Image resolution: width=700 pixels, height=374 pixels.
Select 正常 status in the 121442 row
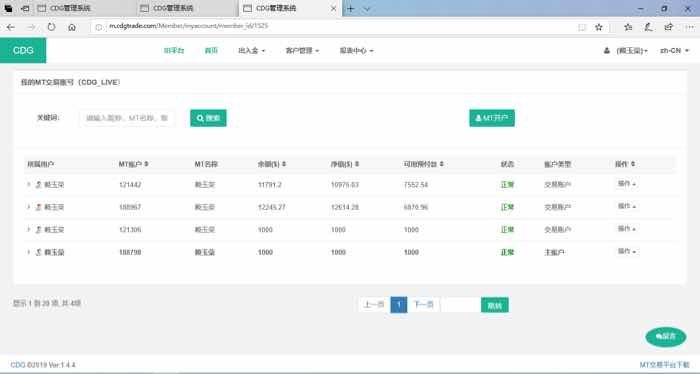(x=508, y=185)
